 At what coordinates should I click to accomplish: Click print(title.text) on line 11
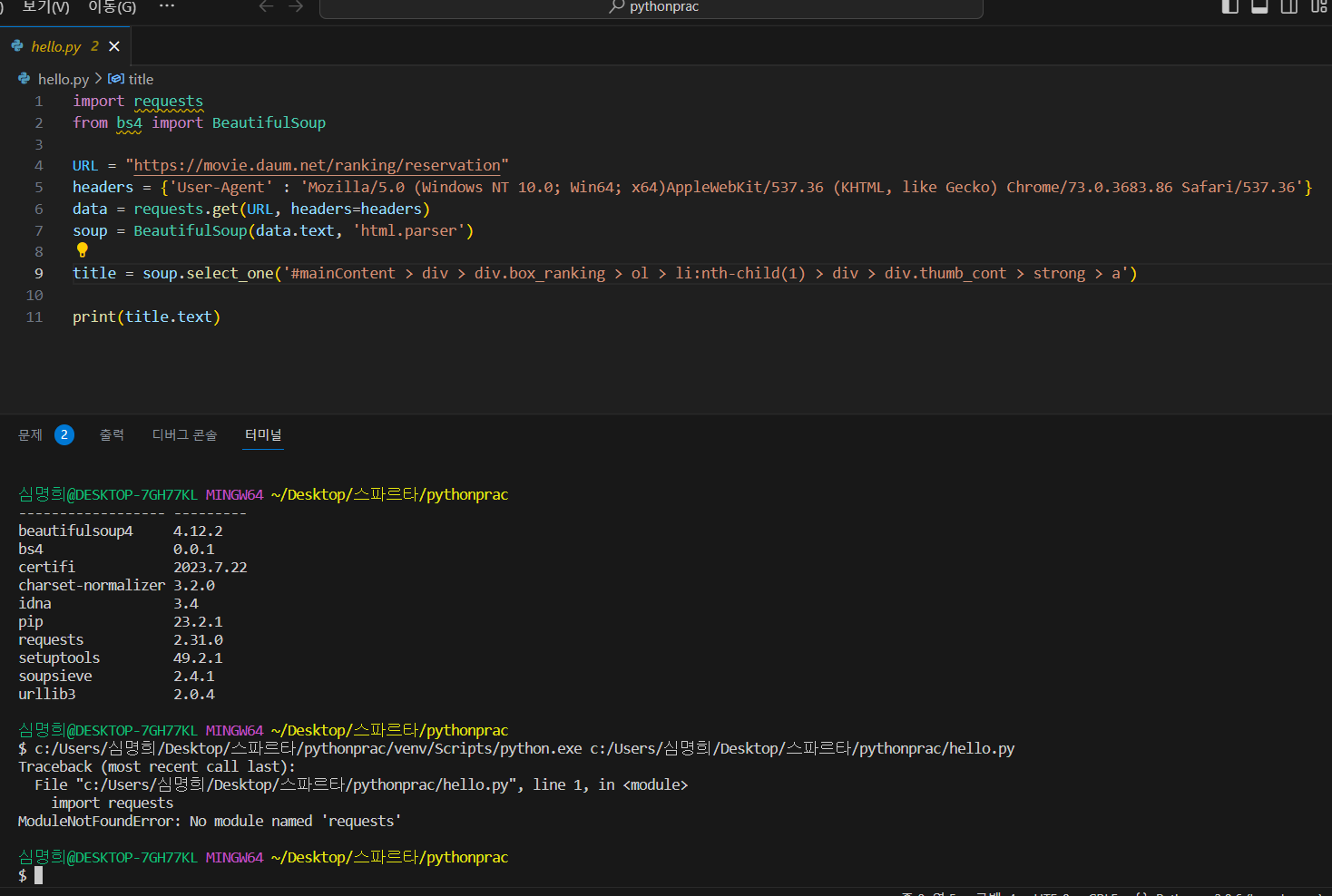tap(146, 317)
